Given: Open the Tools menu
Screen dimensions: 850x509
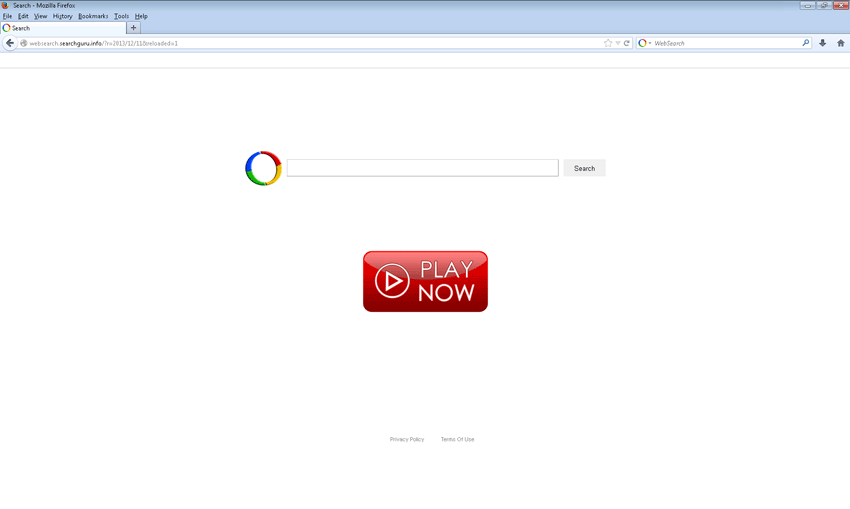Looking at the screenshot, I should click(x=121, y=16).
